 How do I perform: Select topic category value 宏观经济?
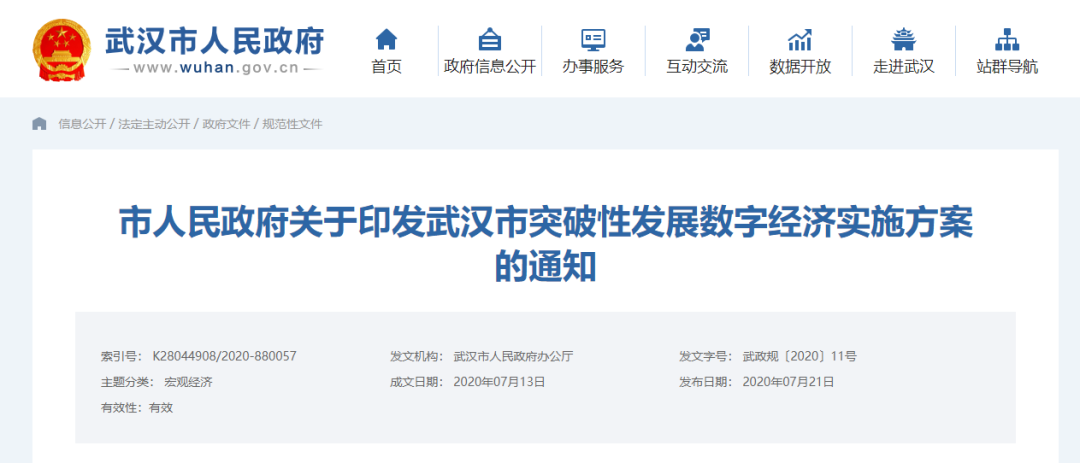188,382
